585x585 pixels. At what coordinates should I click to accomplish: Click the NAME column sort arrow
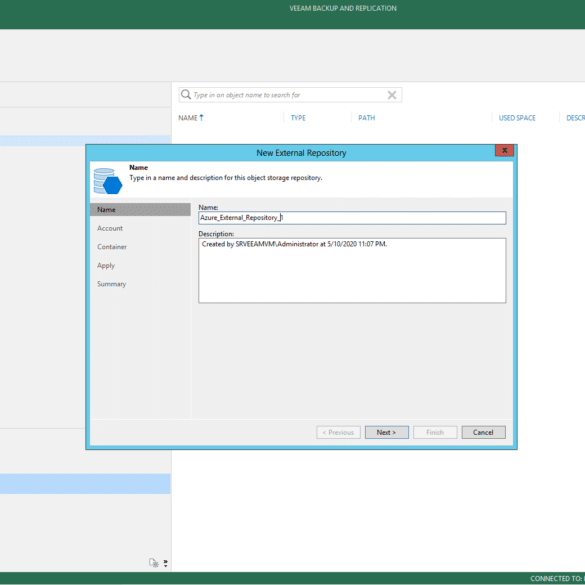[201, 118]
